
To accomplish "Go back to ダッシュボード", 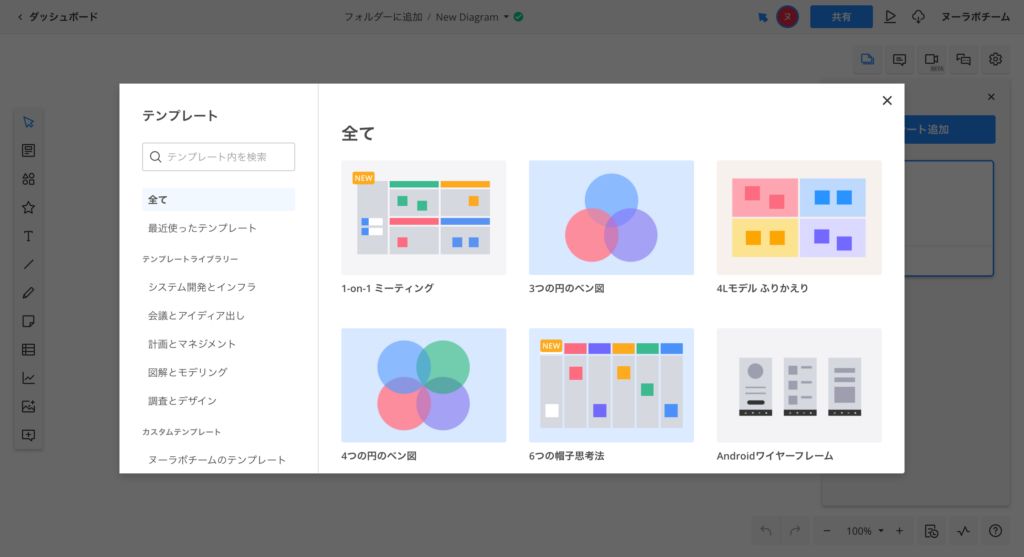I will pyautogui.click(x=57, y=17).
